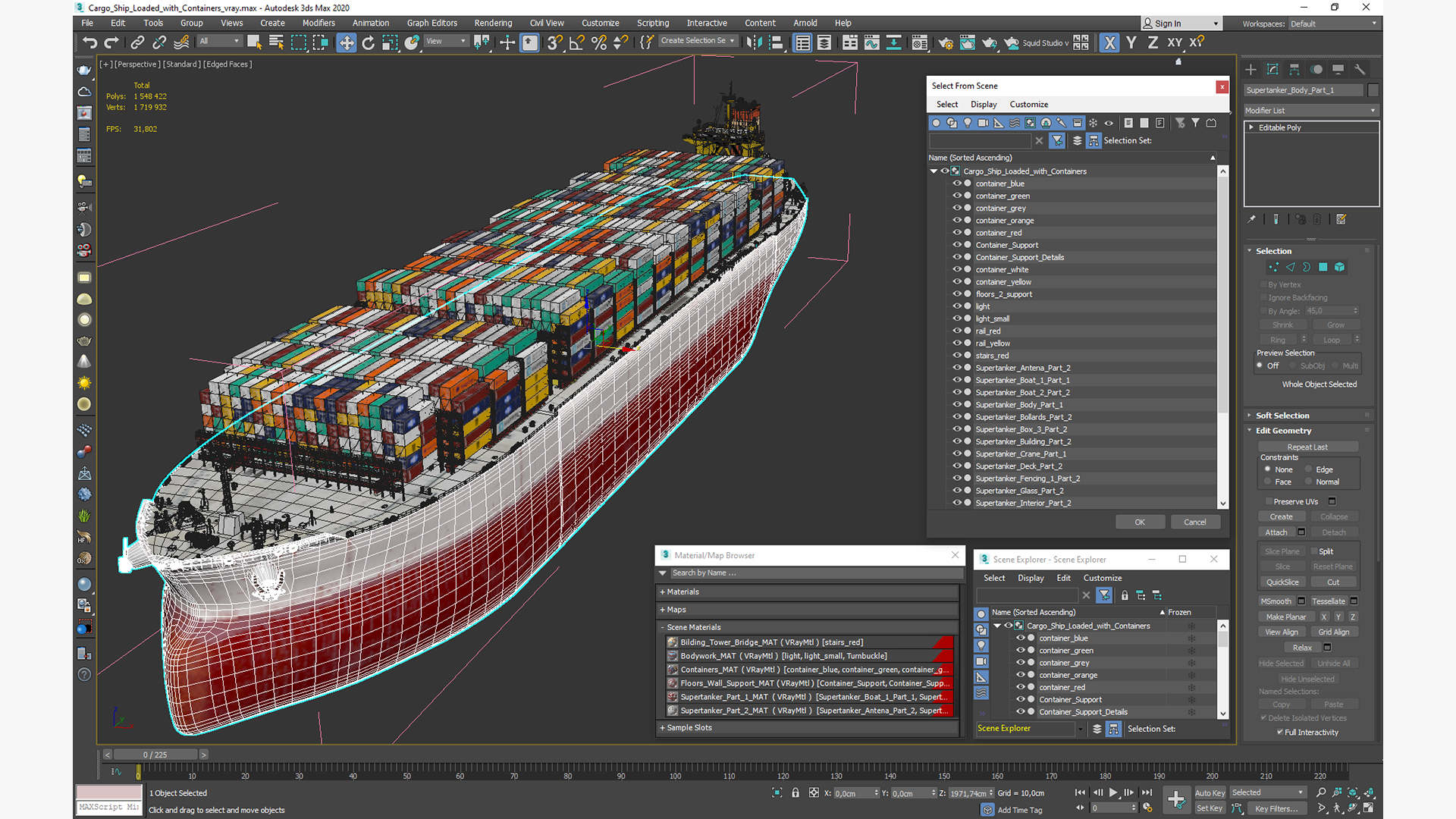This screenshot has height=819, width=1456.
Task: Click the Auto Key button
Action: 1210,793
